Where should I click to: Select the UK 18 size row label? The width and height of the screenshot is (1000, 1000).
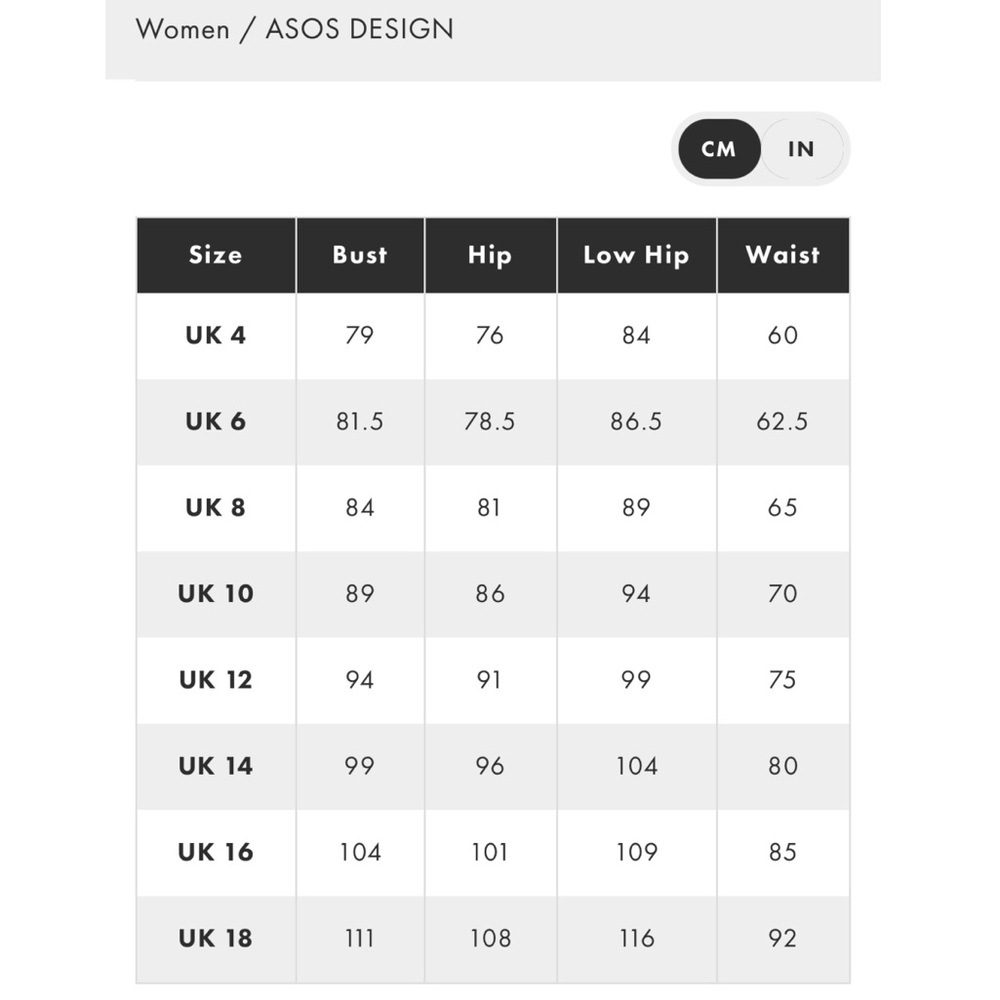coord(216,938)
